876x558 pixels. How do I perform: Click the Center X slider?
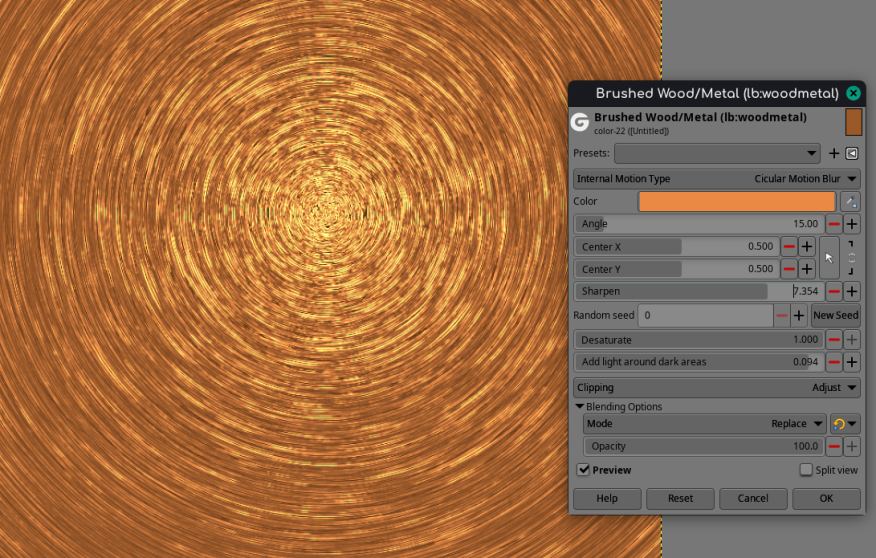(677, 246)
